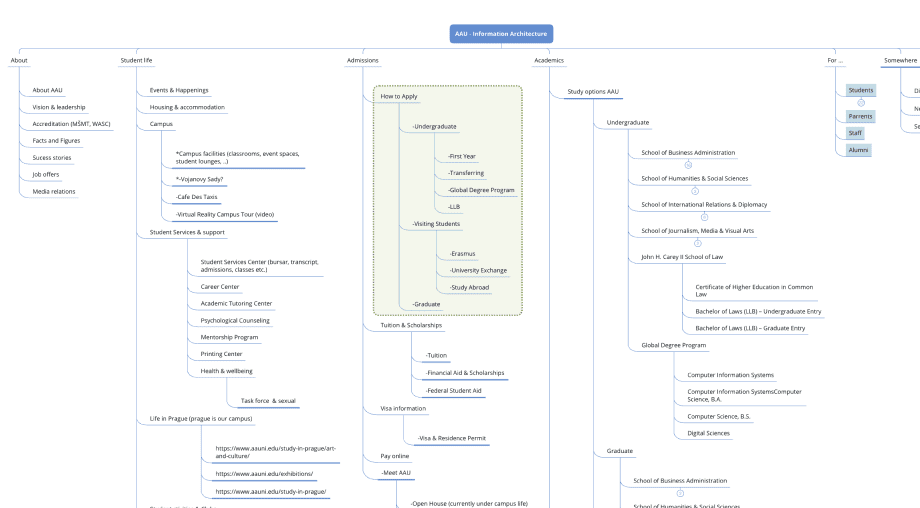Select the -LLB node under How to Apply

tap(454, 207)
